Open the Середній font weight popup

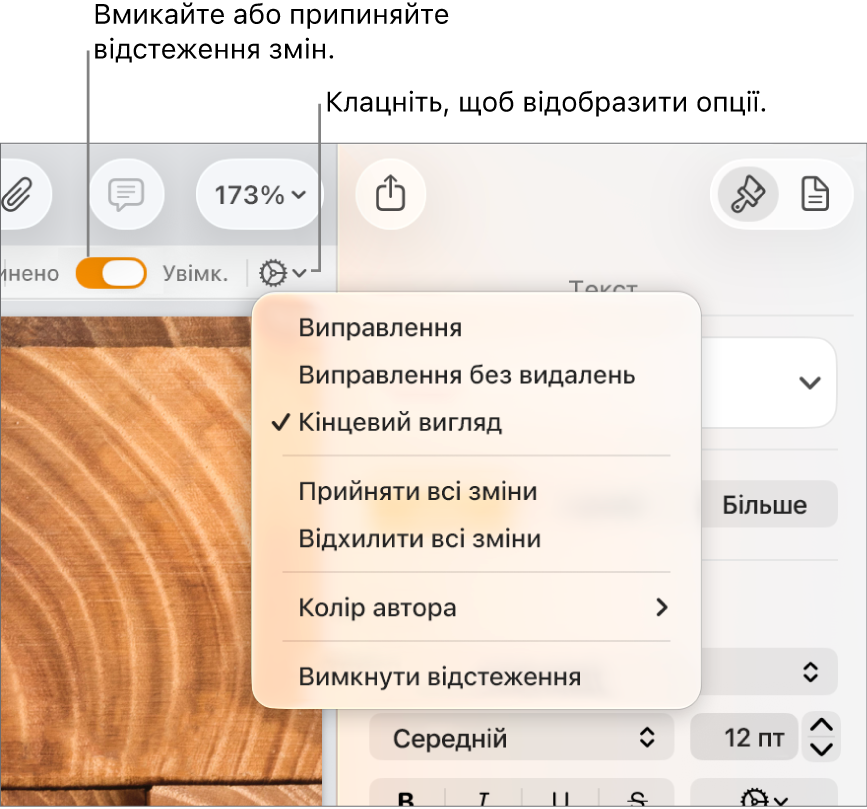click(x=521, y=738)
